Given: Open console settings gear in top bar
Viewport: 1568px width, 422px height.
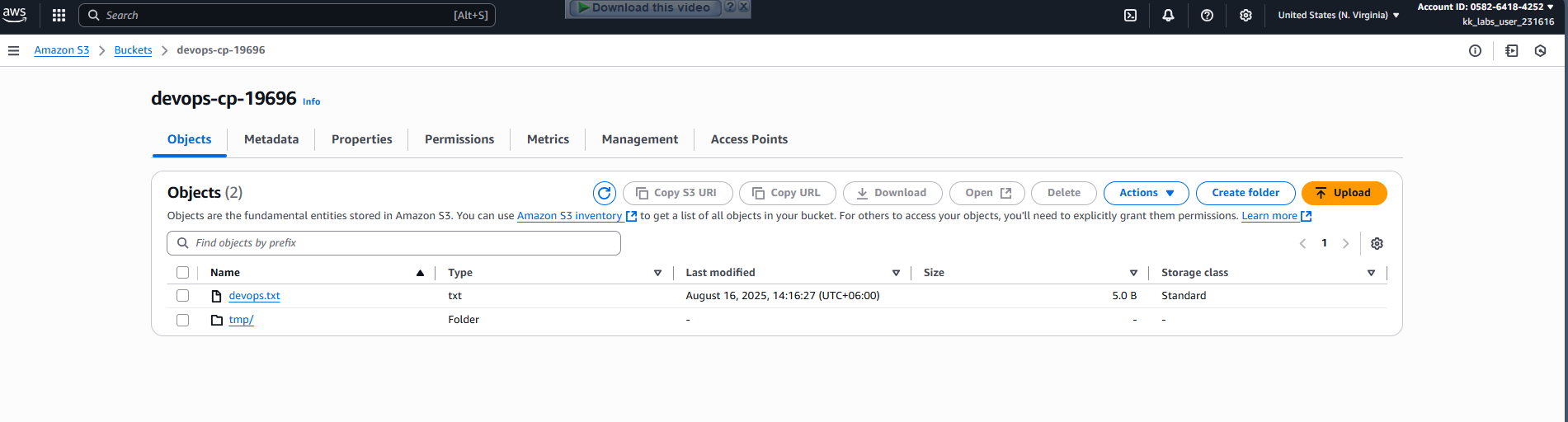Looking at the screenshot, I should [1245, 15].
